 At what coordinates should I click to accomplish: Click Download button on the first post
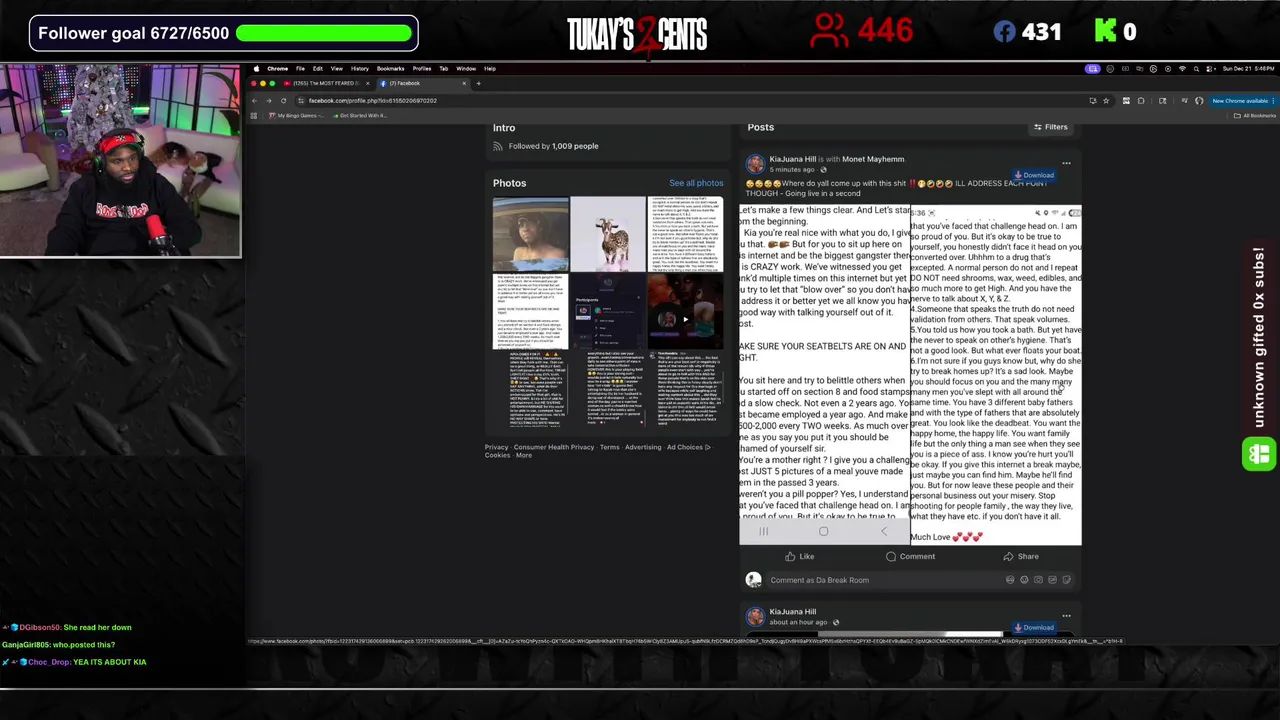[x=1035, y=175]
